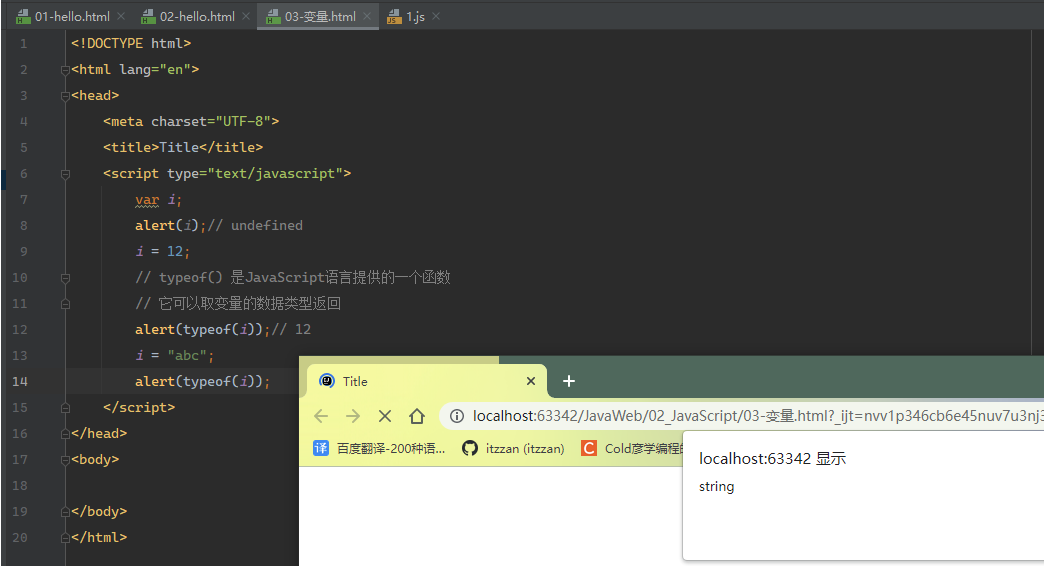1044x567 pixels.
Task: Click the '<title>Title</title>' line
Action: (183, 148)
